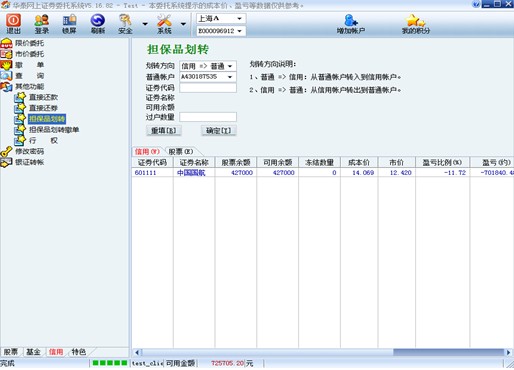Switch to bottom 信用 tab
Screen dimensions: 514x370
56,352
